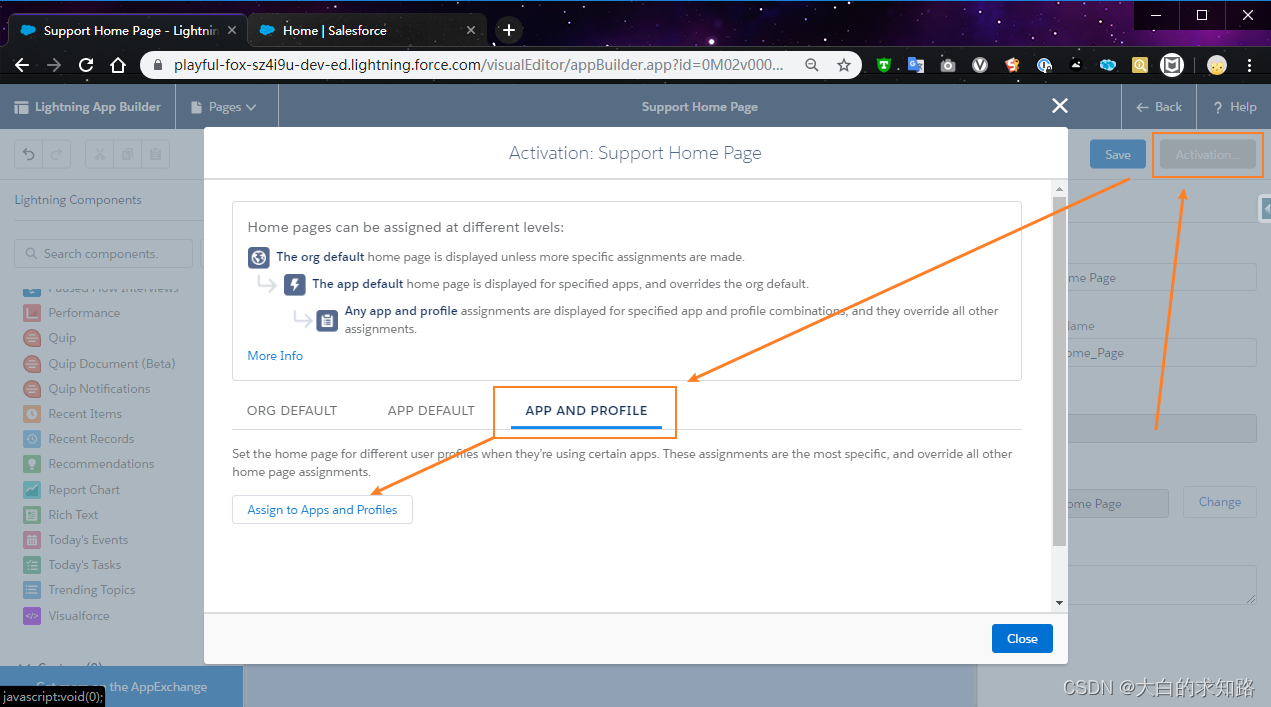Select the Visualforce code icon
This screenshot has width=1271, height=707.
click(31, 616)
